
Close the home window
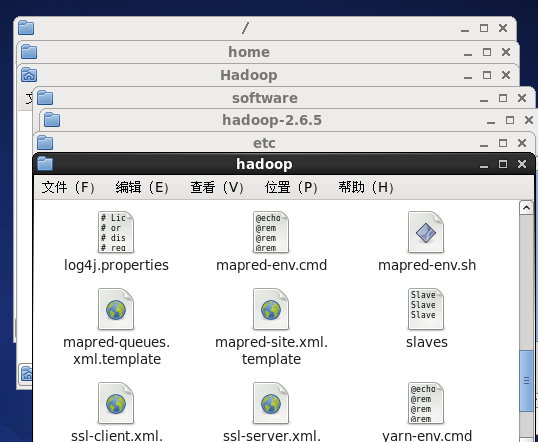point(506,52)
